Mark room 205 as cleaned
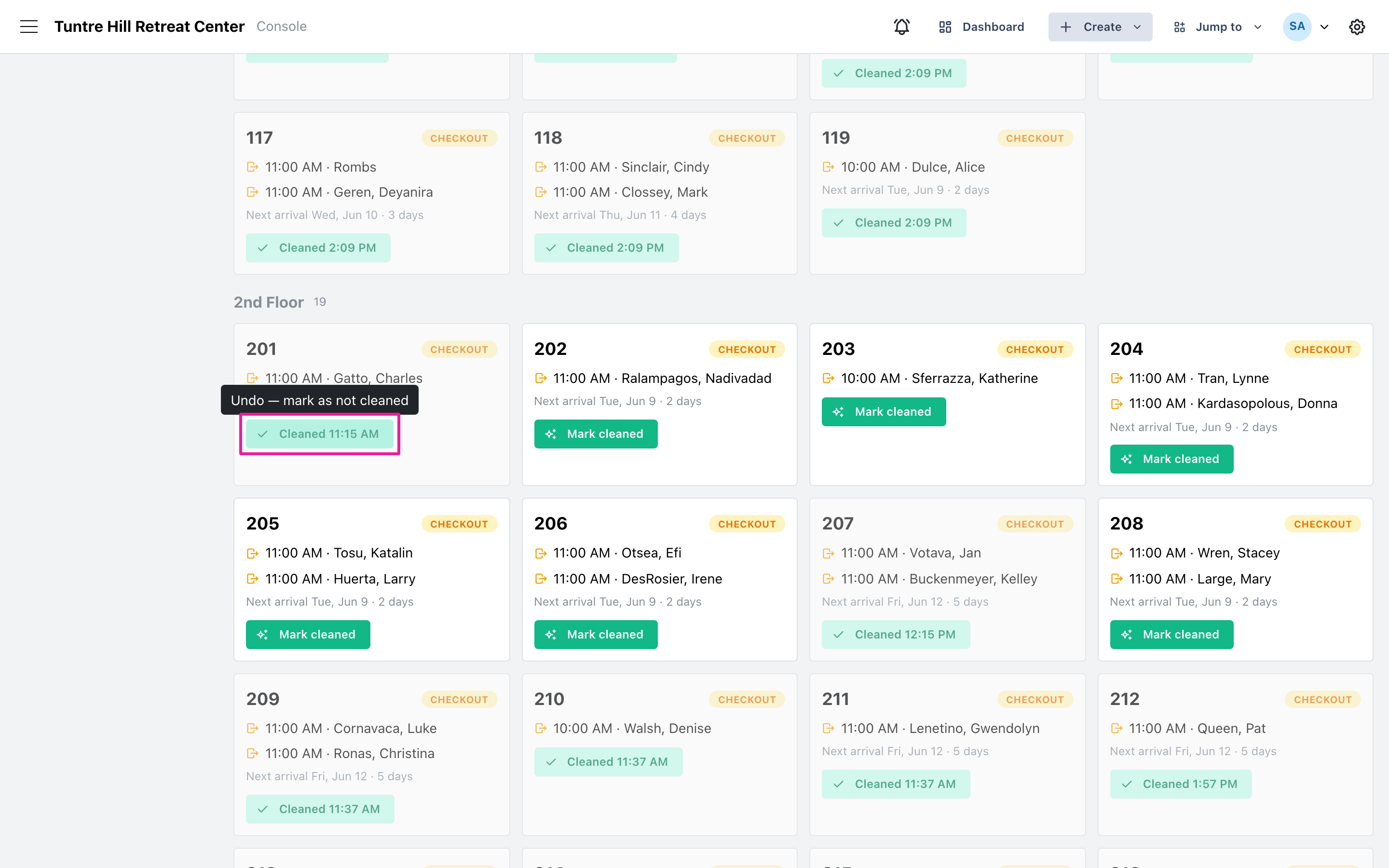This screenshot has height=868, width=1389. click(308, 634)
